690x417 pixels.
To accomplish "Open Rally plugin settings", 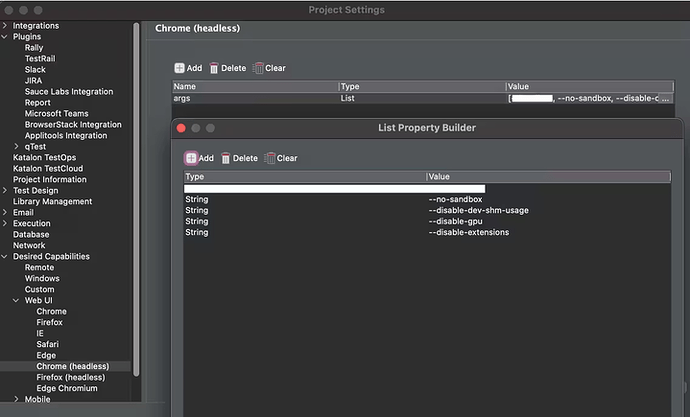I will [34, 48].
